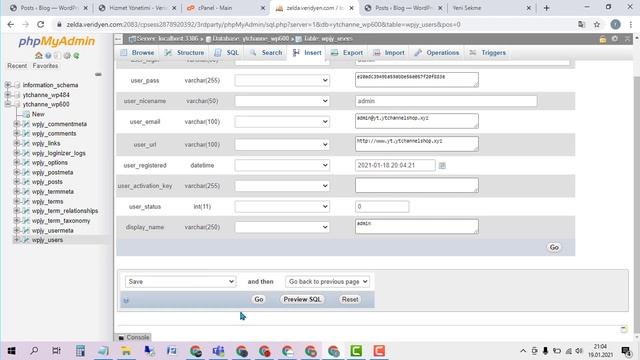Collapse the ytchanne_wp600 database node

pyautogui.click(x=8, y=104)
